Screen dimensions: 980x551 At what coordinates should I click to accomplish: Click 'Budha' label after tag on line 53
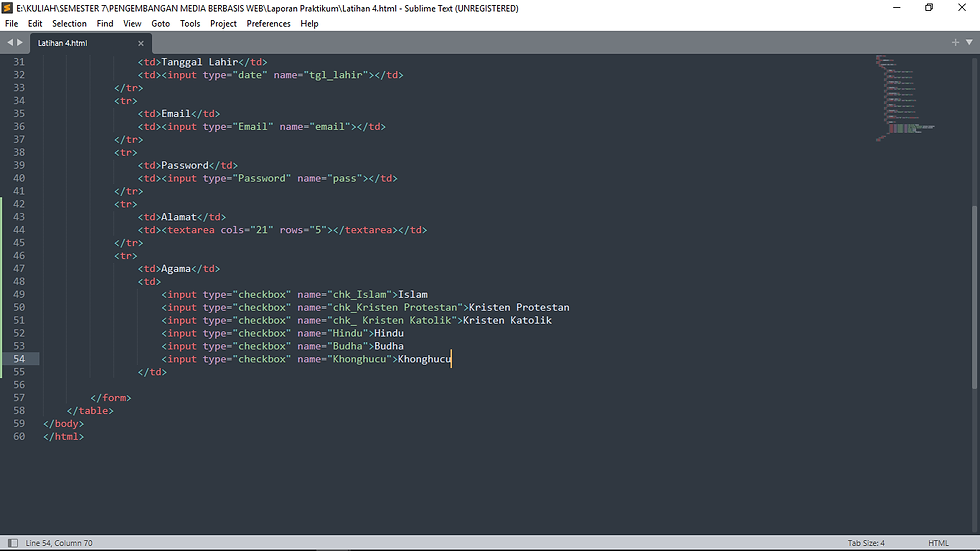[389, 346]
